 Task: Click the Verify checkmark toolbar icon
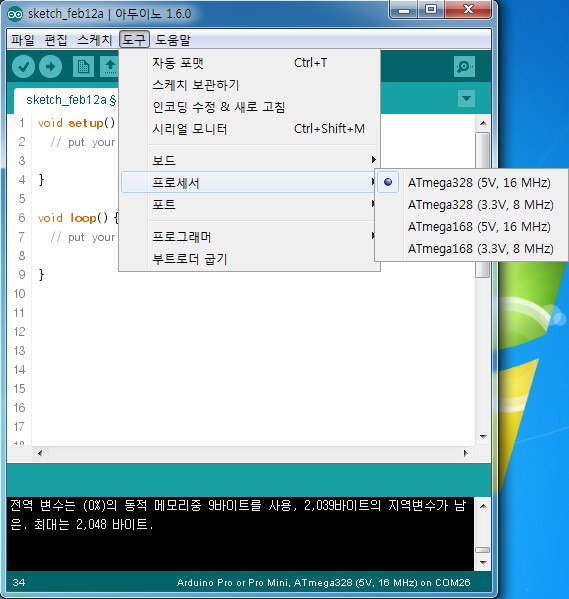tap(23, 66)
